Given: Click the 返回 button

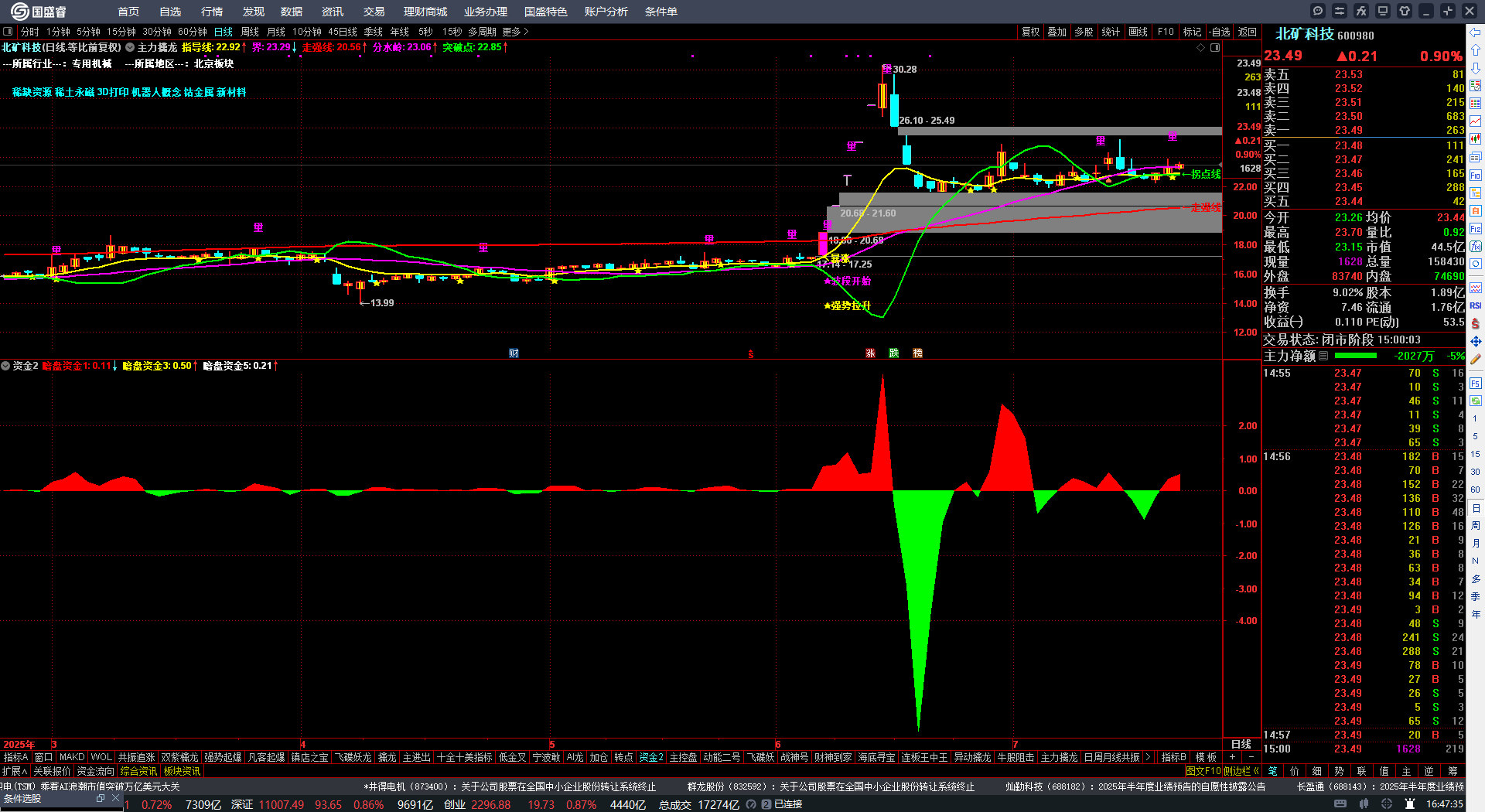Looking at the screenshot, I should [x=1248, y=32].
